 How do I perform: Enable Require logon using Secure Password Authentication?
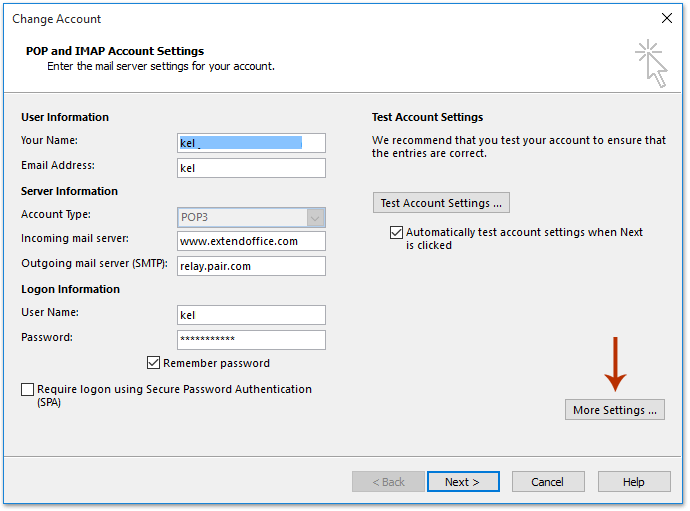coord(27,389)
